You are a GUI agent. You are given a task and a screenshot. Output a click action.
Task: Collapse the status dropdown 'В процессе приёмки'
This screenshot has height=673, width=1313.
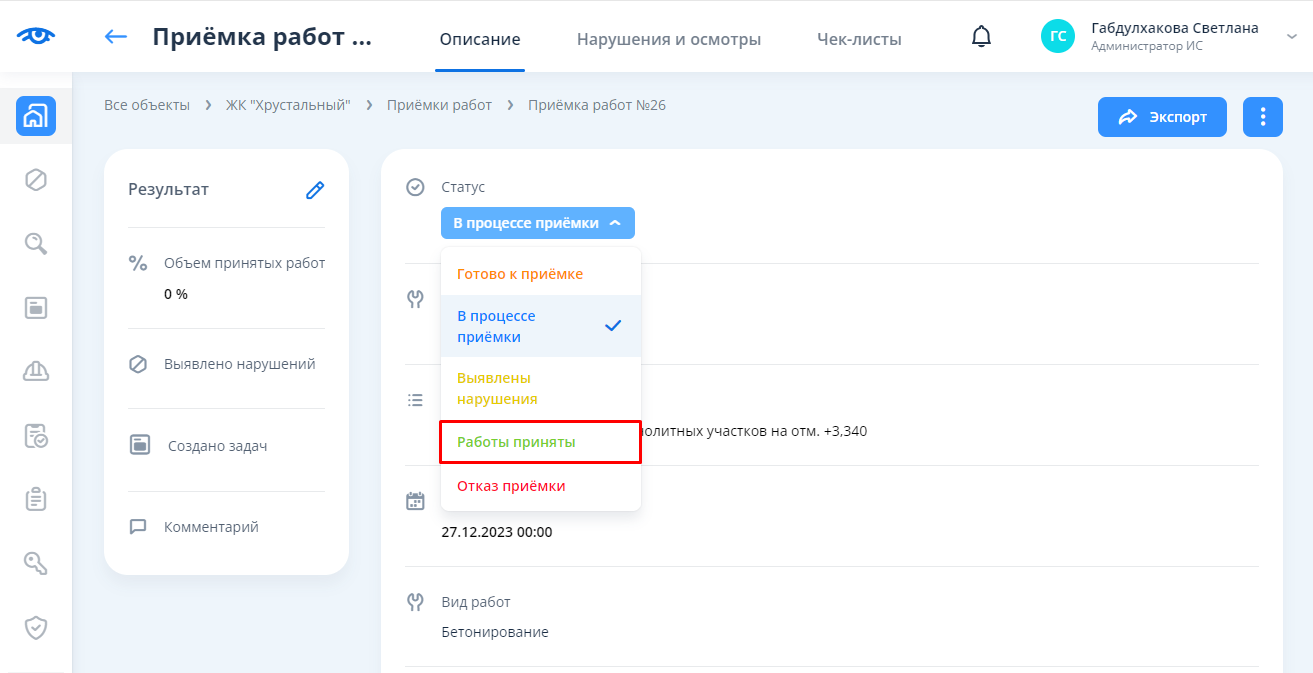pos(537,223)
